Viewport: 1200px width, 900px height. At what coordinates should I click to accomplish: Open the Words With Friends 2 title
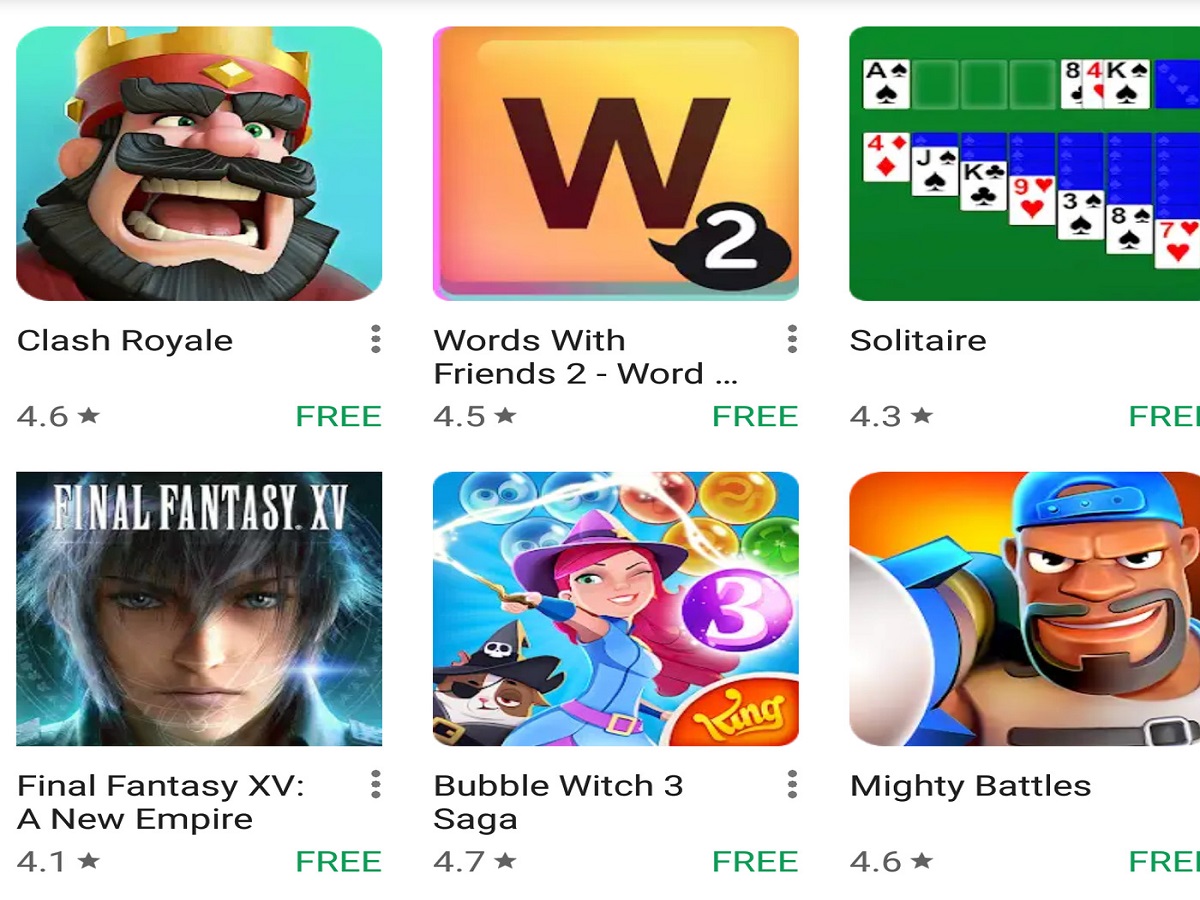585,357
